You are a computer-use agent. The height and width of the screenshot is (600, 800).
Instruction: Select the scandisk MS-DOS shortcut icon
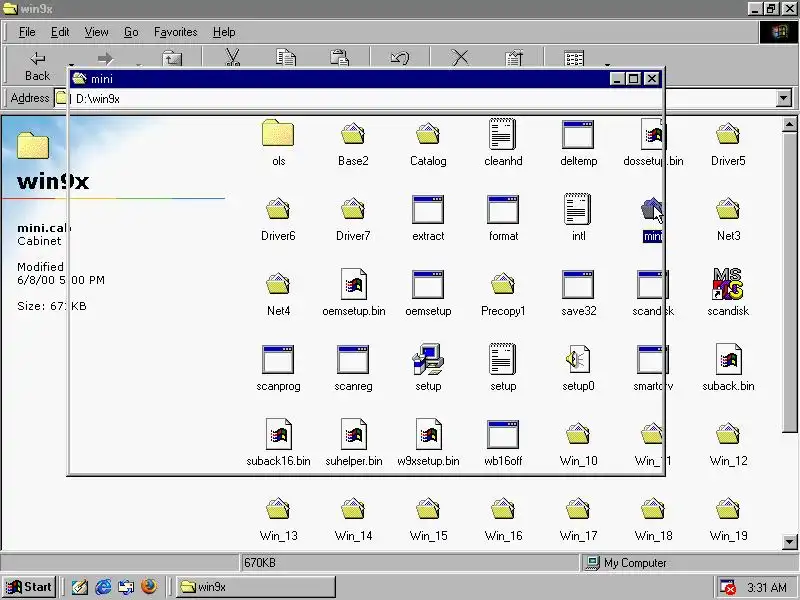point(728,293)
